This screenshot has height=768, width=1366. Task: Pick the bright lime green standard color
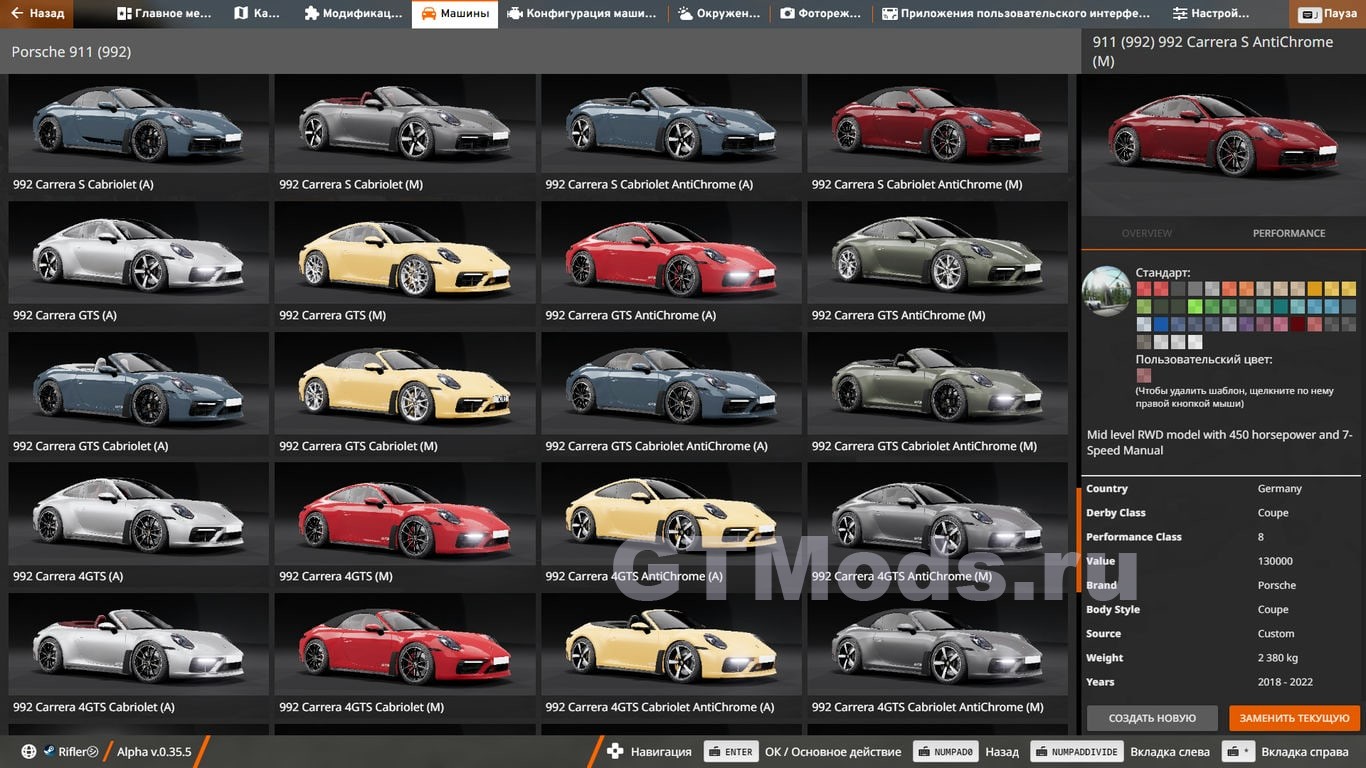pyautogui.click(x=1195, y=306)
